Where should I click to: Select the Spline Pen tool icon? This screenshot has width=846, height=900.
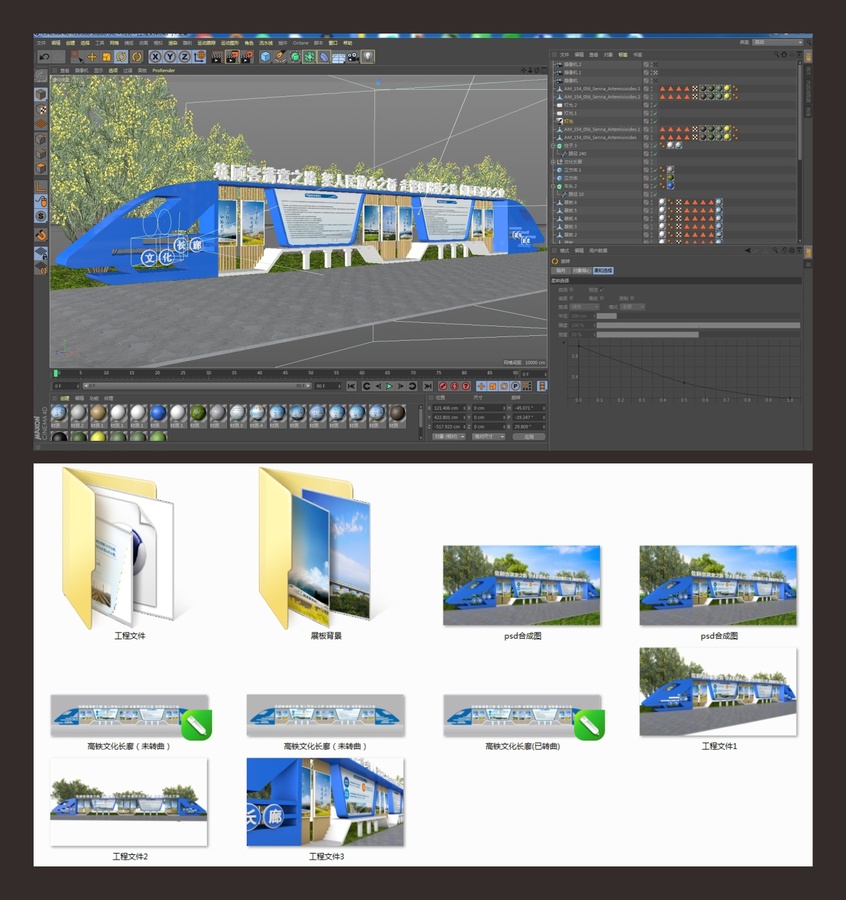point(280,56)
